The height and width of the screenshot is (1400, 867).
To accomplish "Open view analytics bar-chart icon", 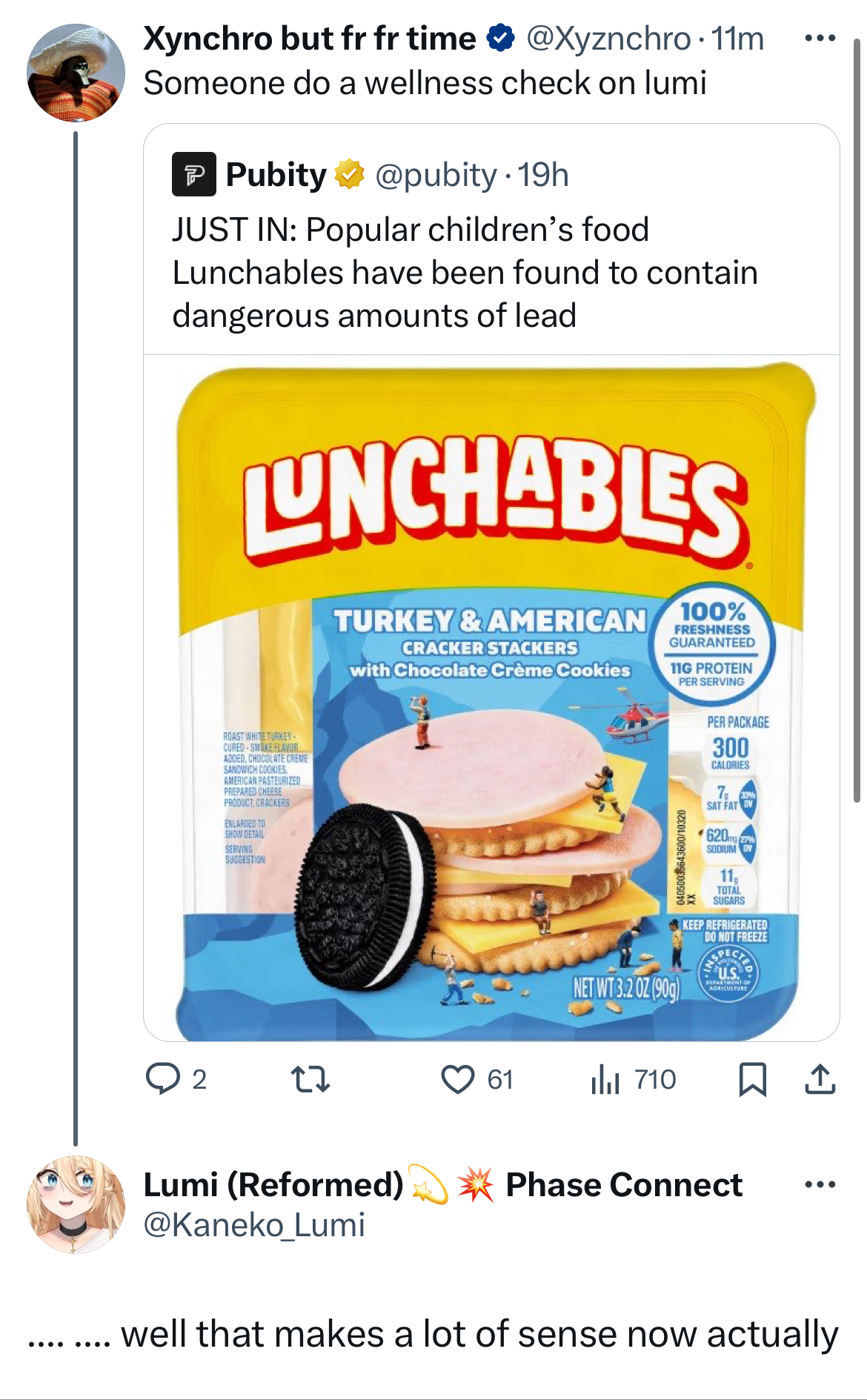I will pyautogui.click(x=605, y=1079).
